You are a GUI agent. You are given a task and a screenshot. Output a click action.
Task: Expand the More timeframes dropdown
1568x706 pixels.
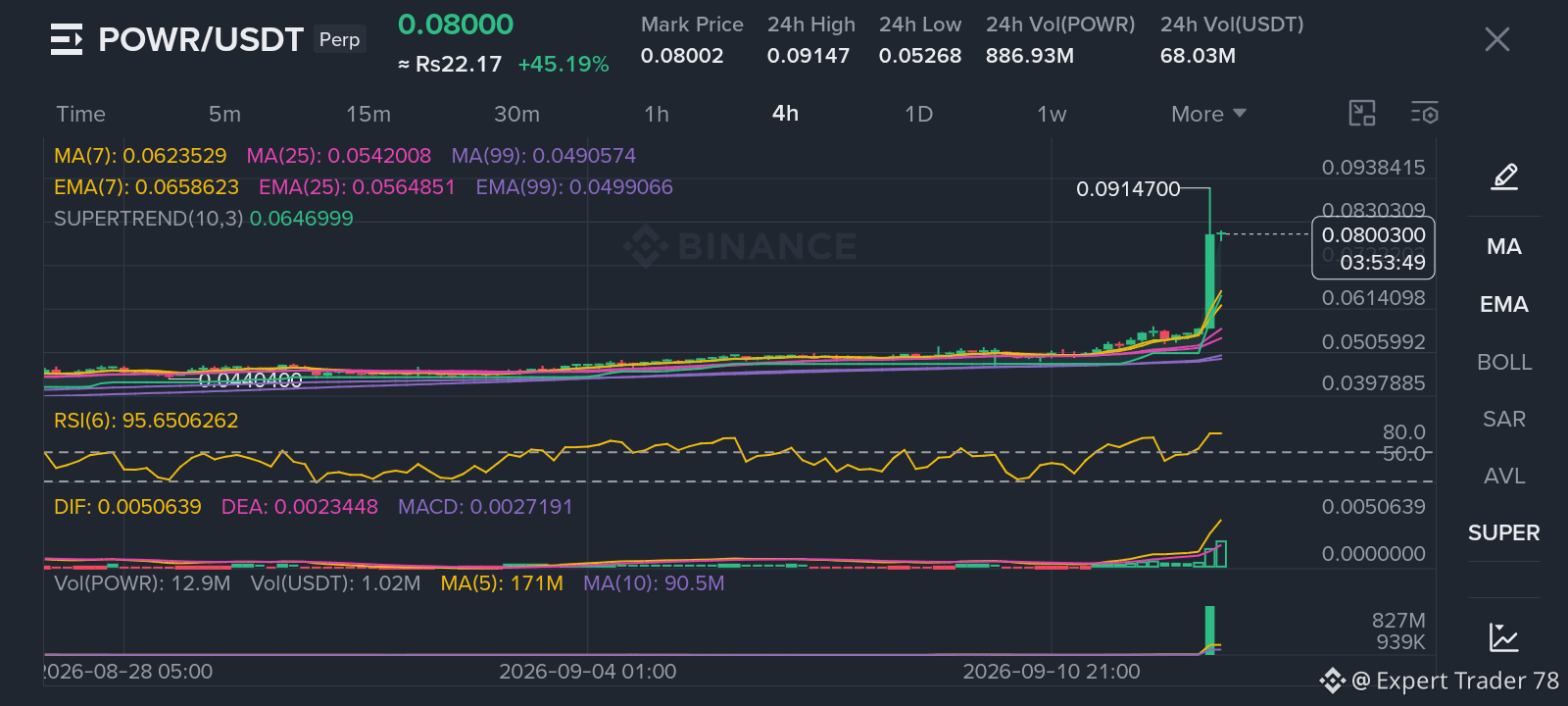coord(1208,114)
